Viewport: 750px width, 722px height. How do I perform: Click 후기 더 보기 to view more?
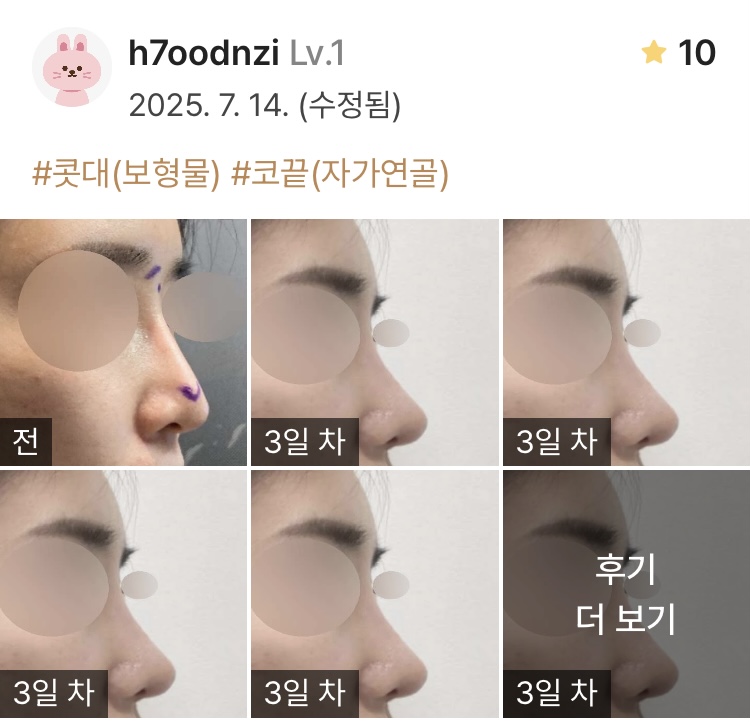coord(626,594)
